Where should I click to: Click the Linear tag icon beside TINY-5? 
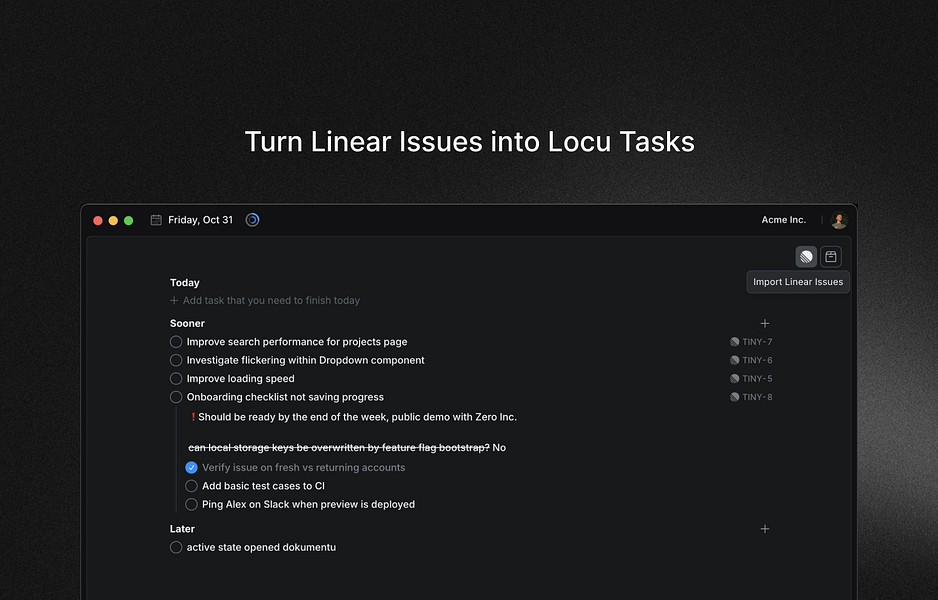click(736, 378)
